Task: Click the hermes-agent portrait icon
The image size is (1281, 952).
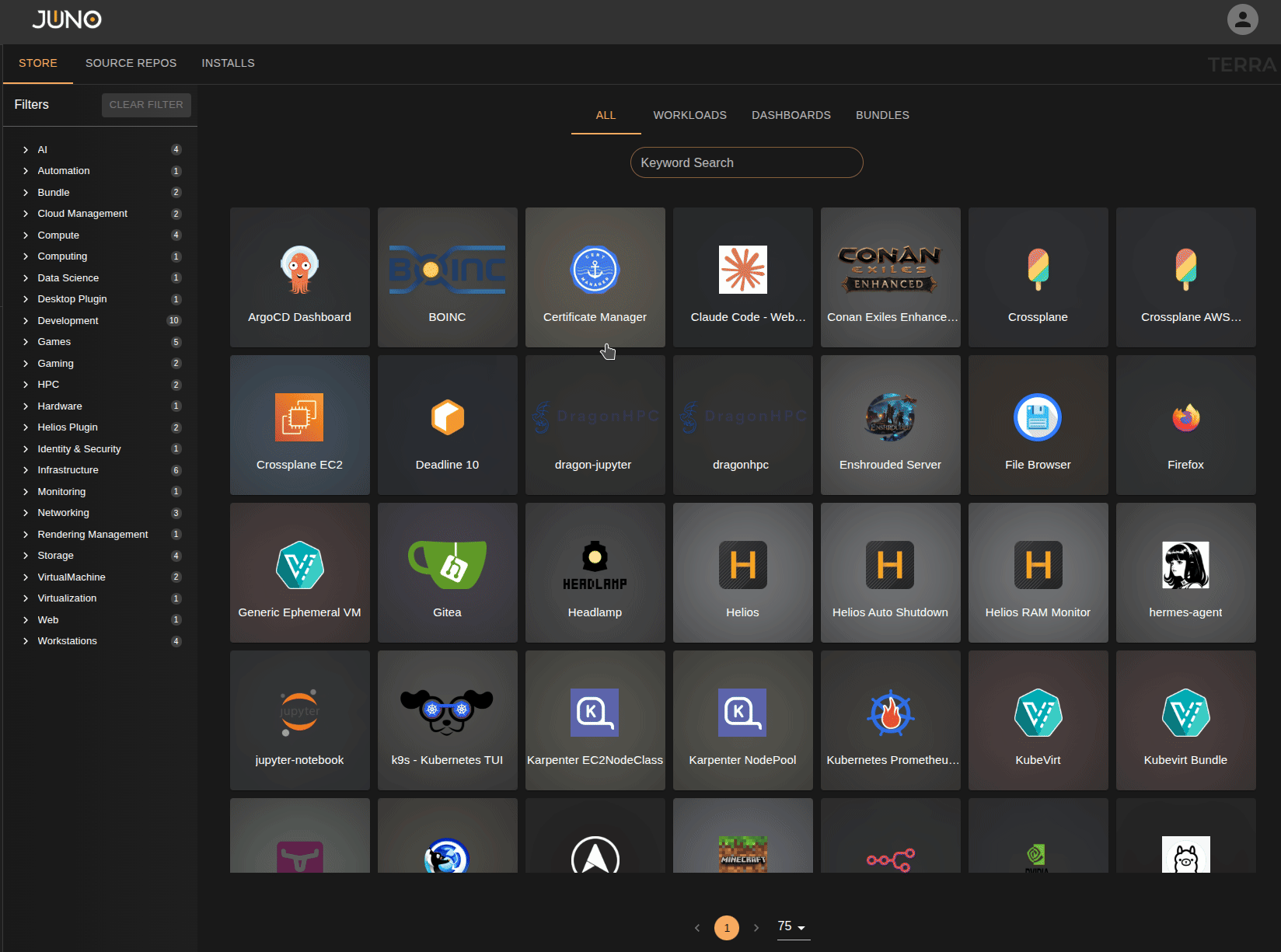Action: coord(1185,565)
